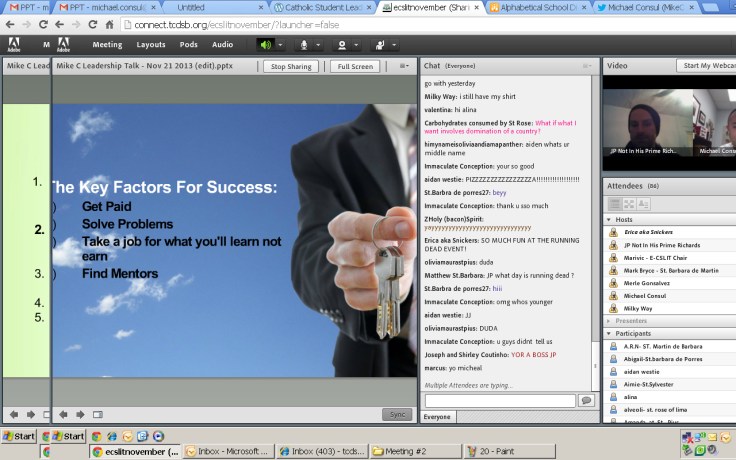
Task: Click host icon next to Merle Gonsalvez
Action: (x=613, y=283)
